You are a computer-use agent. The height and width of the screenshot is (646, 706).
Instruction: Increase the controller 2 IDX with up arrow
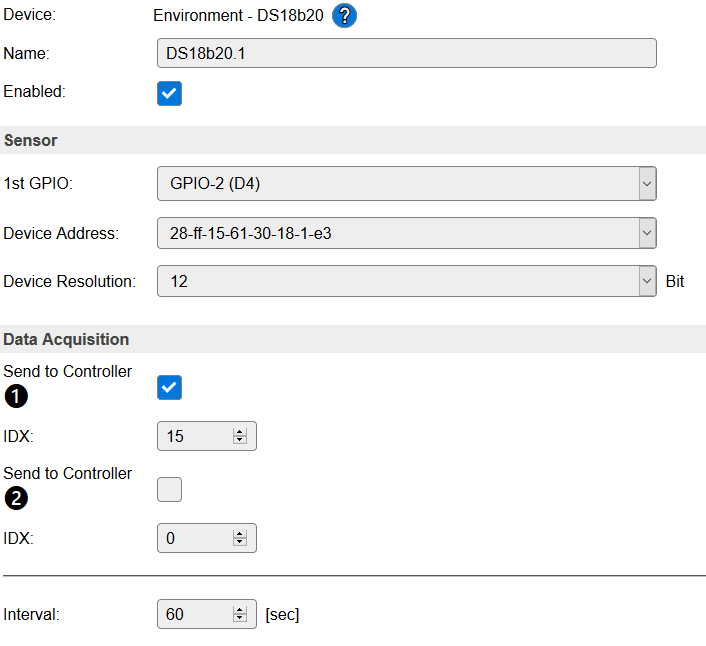pyautogui.click(x=240, y=534)
